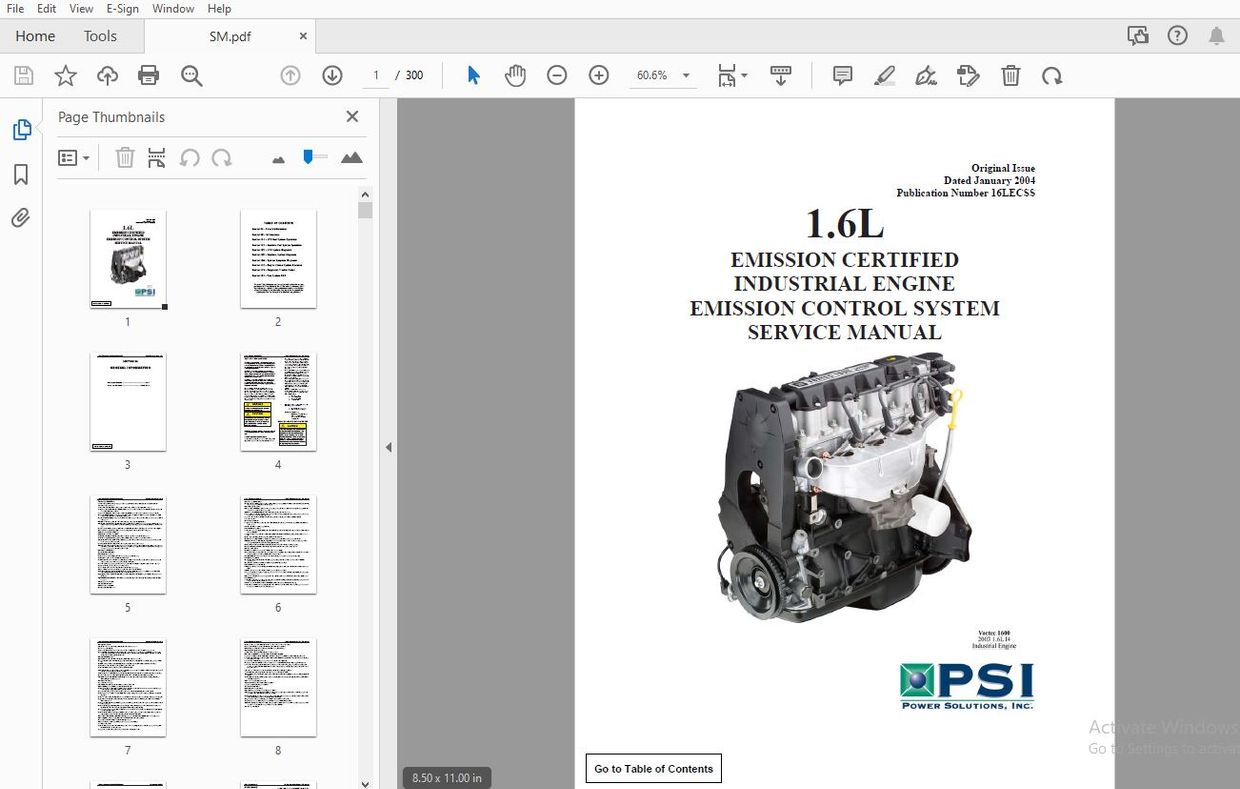Switch to the Tools tab
This screenshot has width=1240, height=789.
pos(99,35)
